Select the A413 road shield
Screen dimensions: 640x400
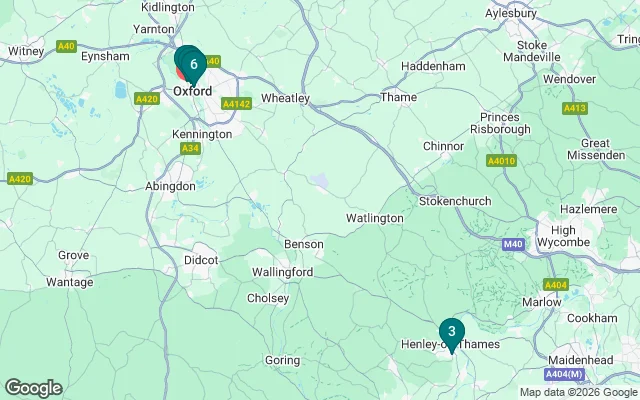pyautogui.click(x=575, y=108)
